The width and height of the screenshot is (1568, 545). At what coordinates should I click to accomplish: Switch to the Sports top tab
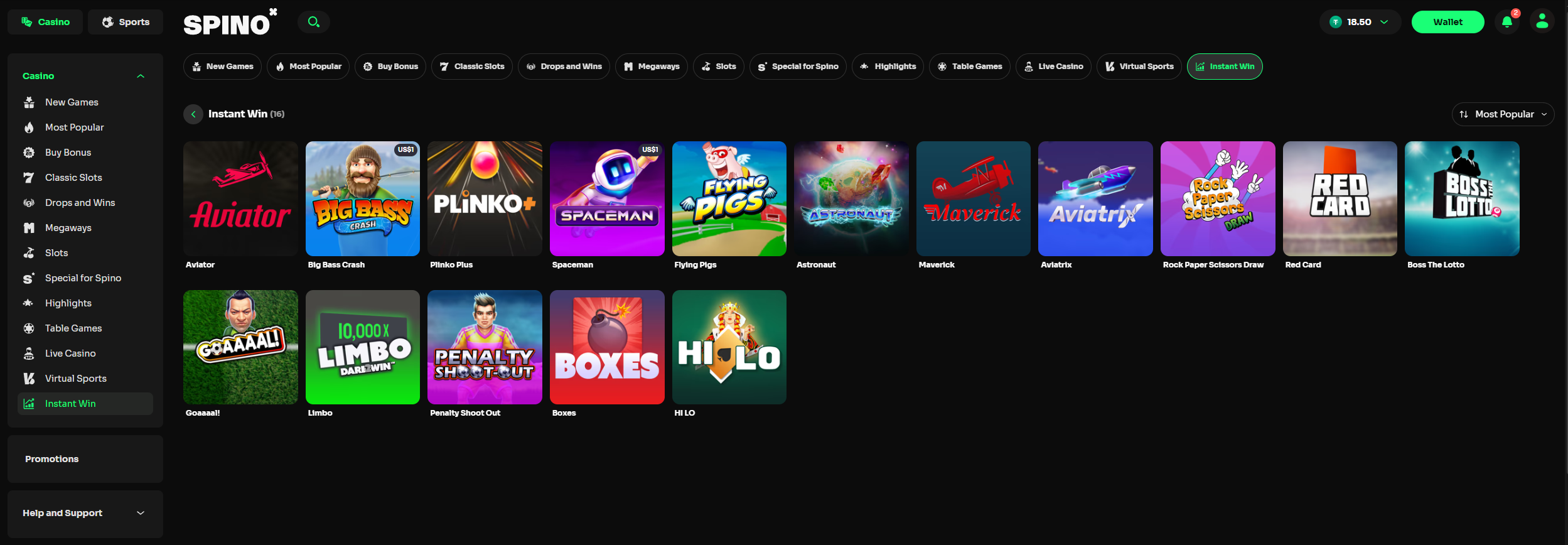pos(126,22)
